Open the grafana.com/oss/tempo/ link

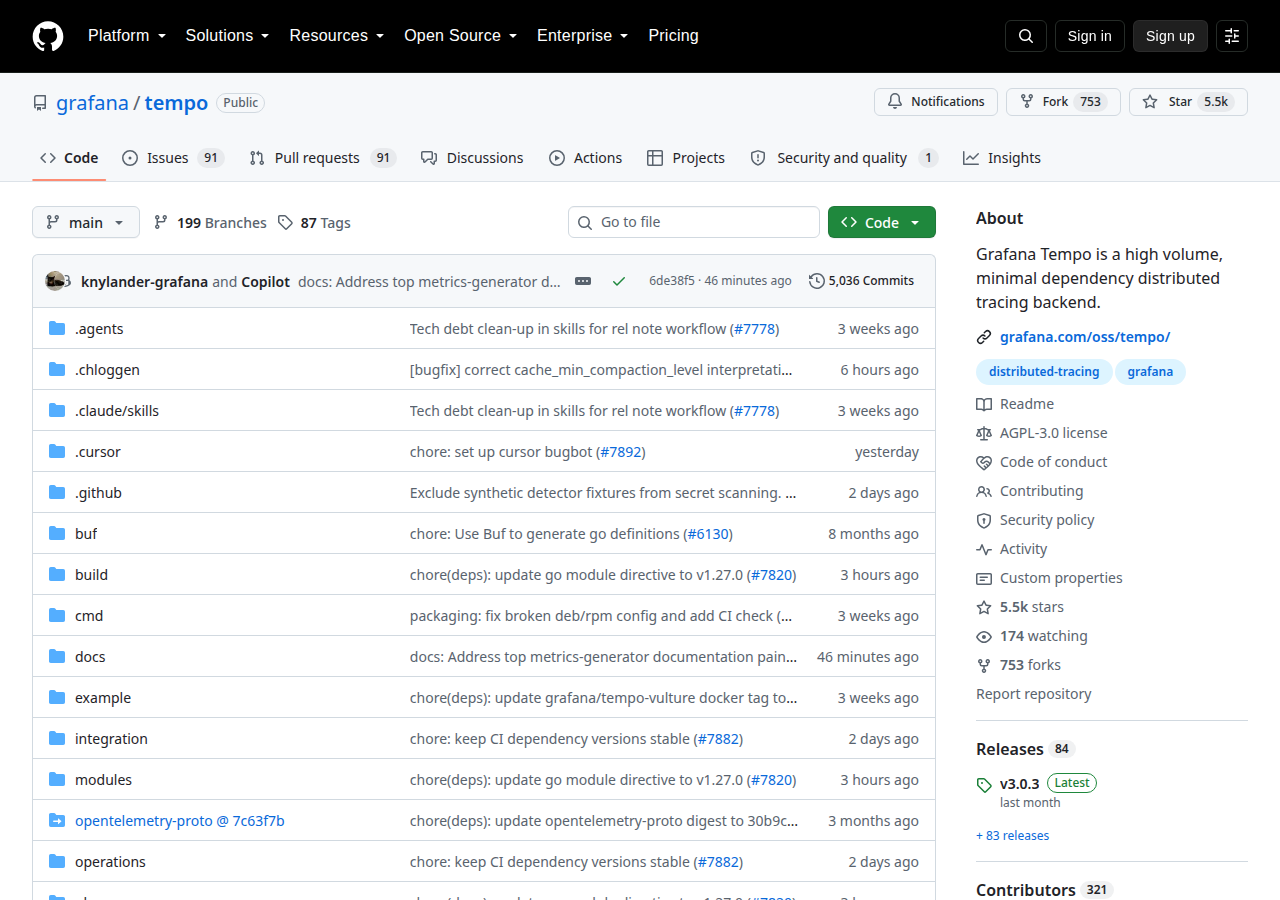[x=1085, y=337]
